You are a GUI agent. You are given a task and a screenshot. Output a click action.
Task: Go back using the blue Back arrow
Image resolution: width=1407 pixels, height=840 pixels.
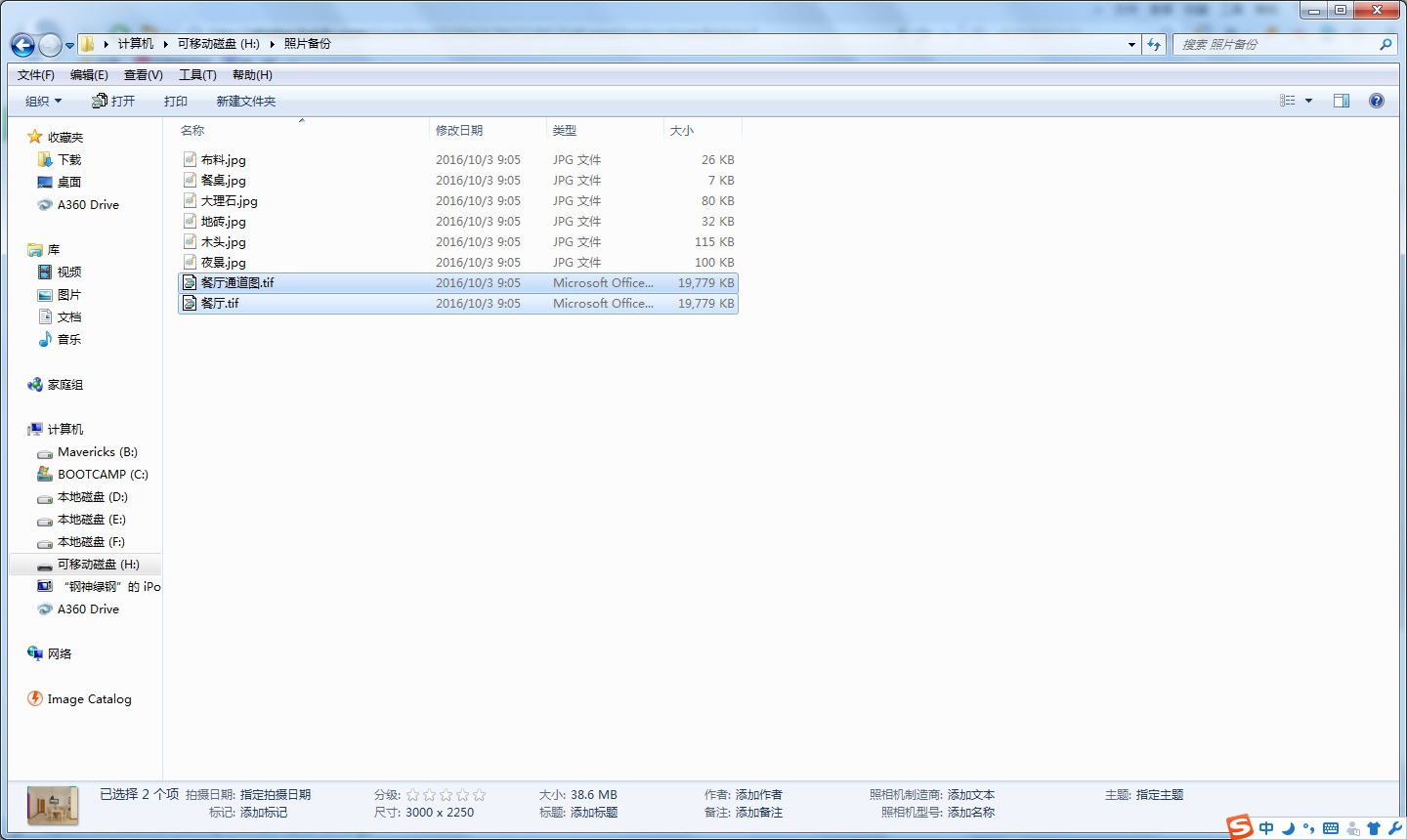click(22, 45)
